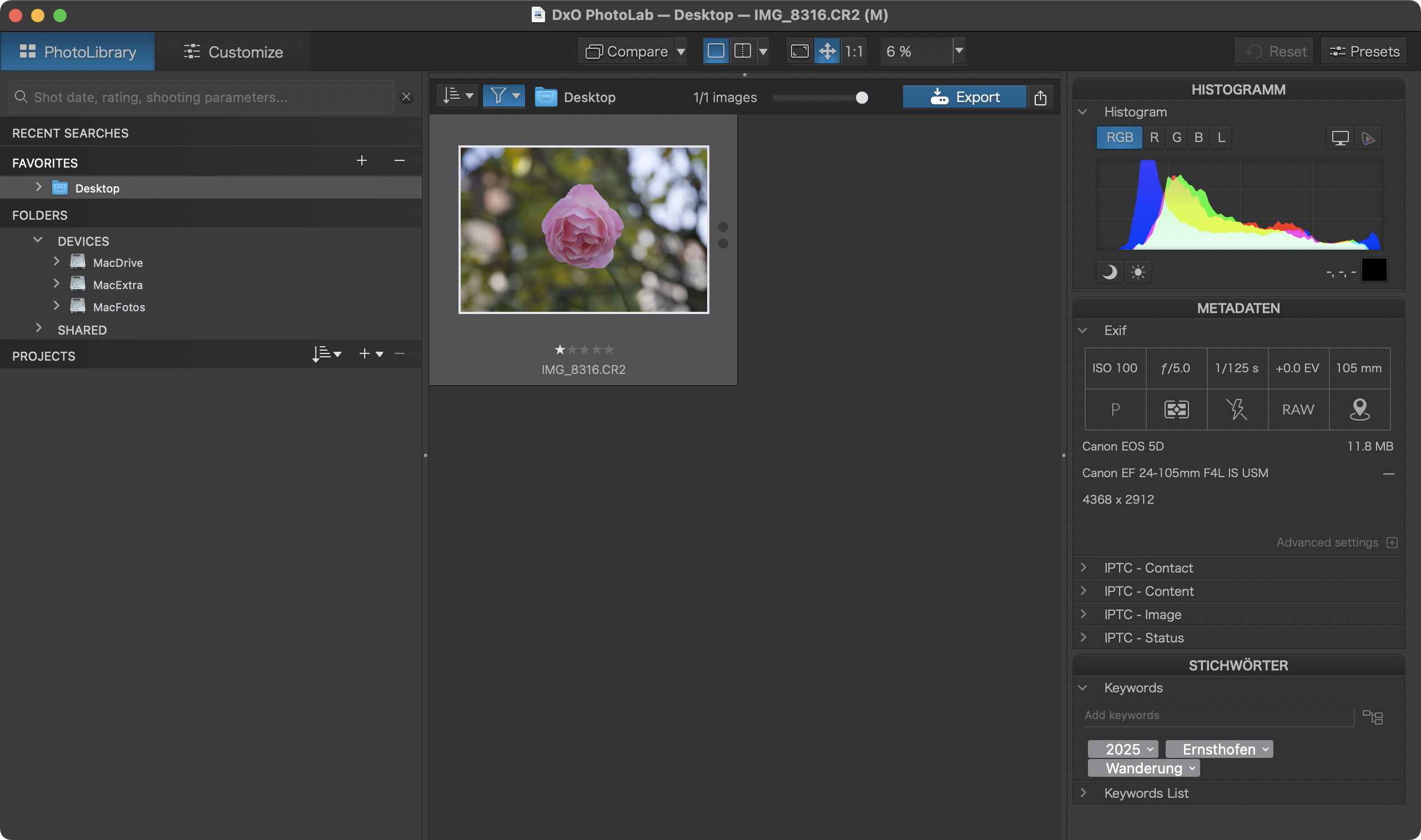Click the fit-to-screen zoom icon
1421x840 pixels.
[799, 52]
